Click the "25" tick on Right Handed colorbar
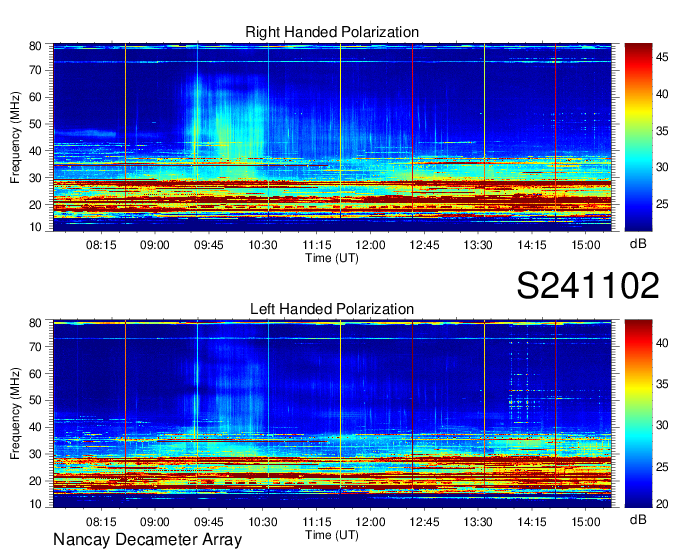680x552 pixels. coord(662,204)
